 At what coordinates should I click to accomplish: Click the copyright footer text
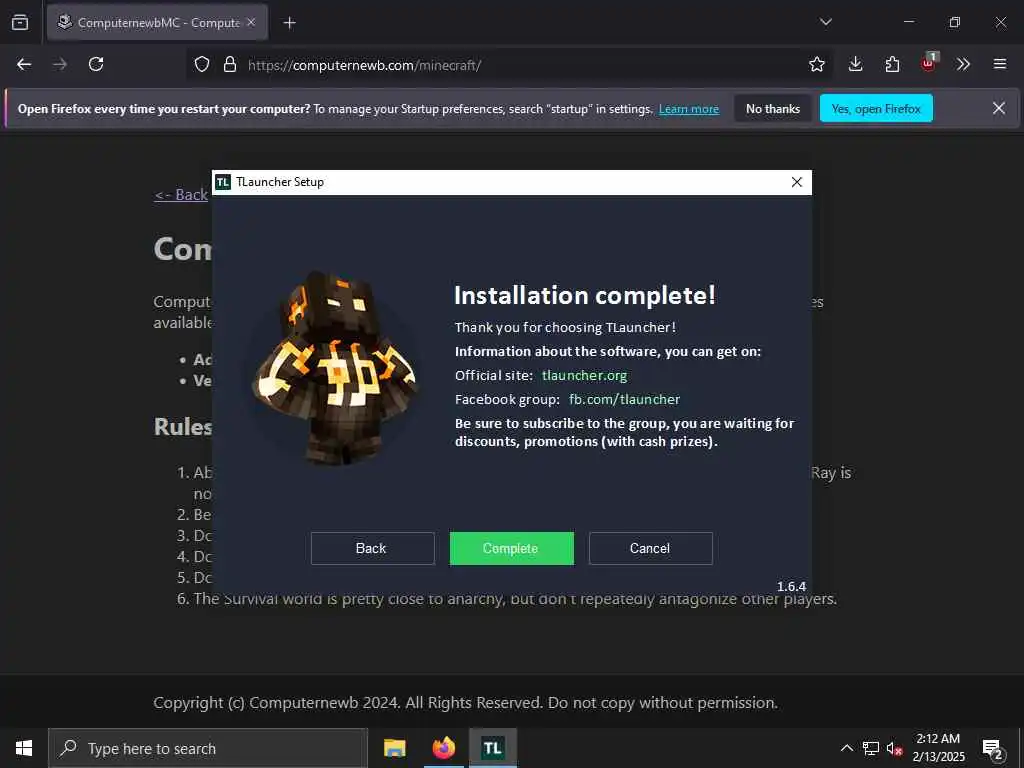466,703
